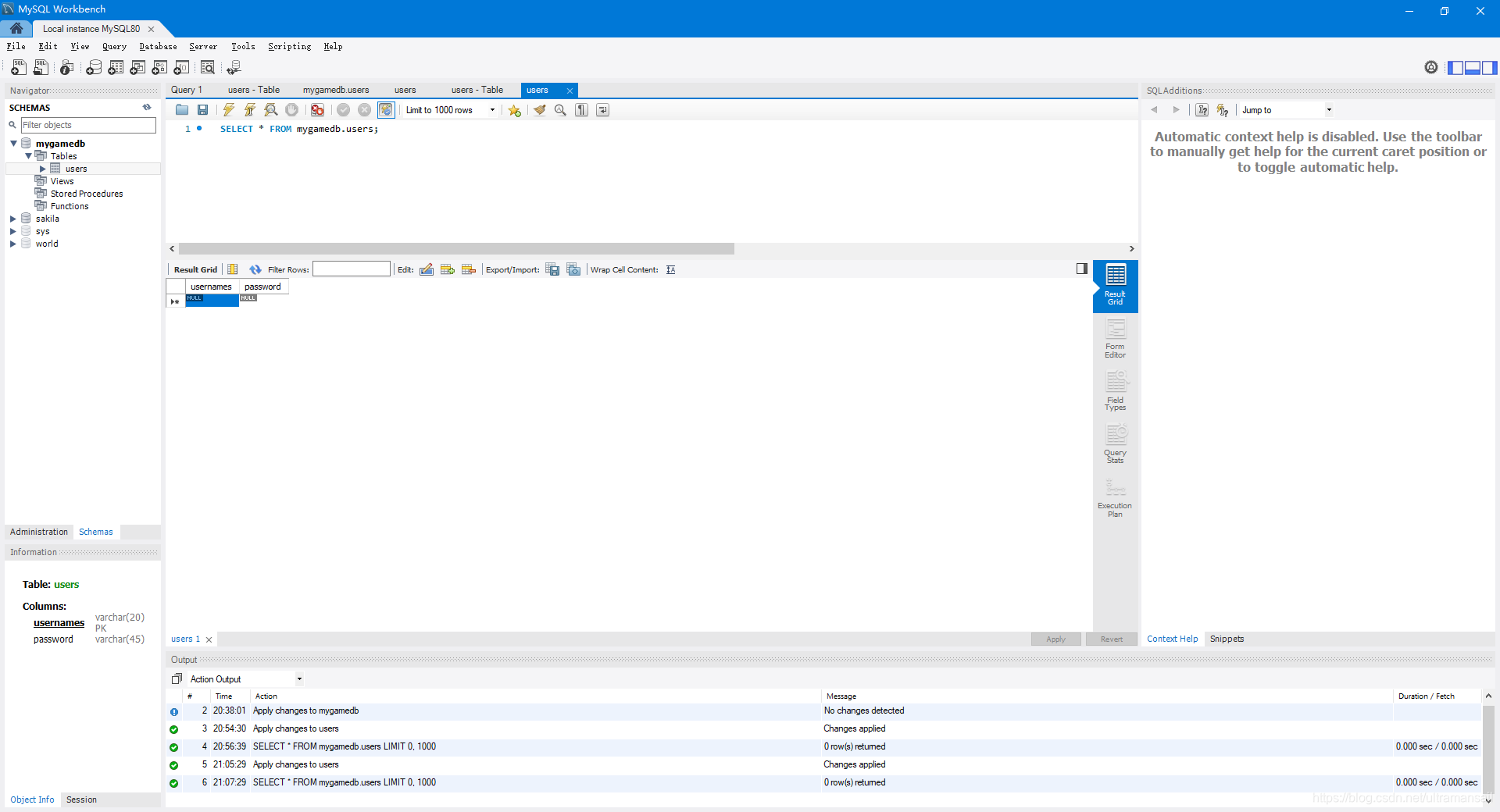Select the Field Types panel
The image size is (1500, 812).
coord(1115,391)
